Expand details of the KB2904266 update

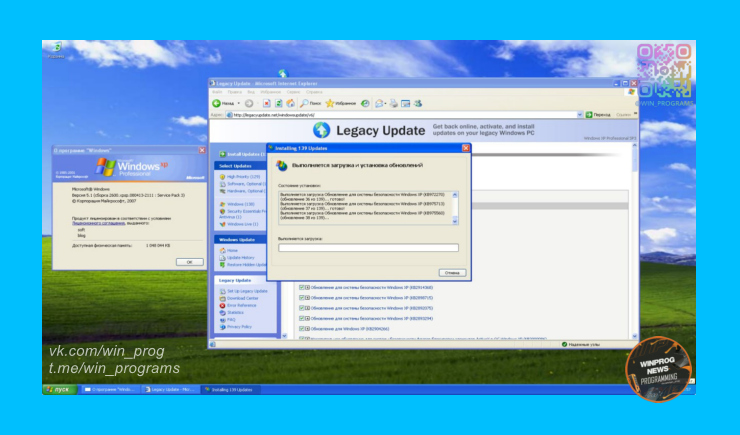(x=307, y=329)
